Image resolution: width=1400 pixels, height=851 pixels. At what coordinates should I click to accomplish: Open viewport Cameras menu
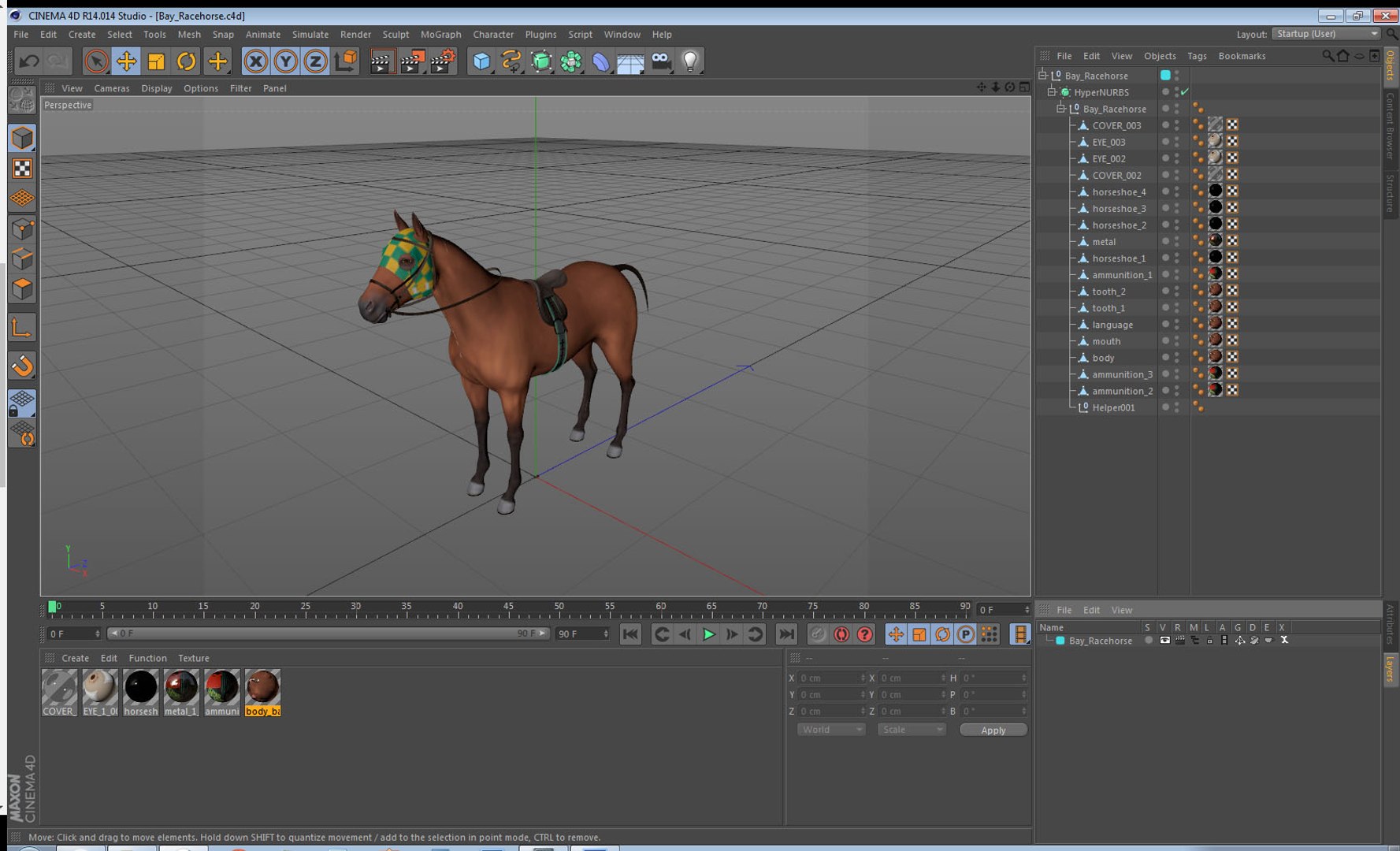(111, 88)
